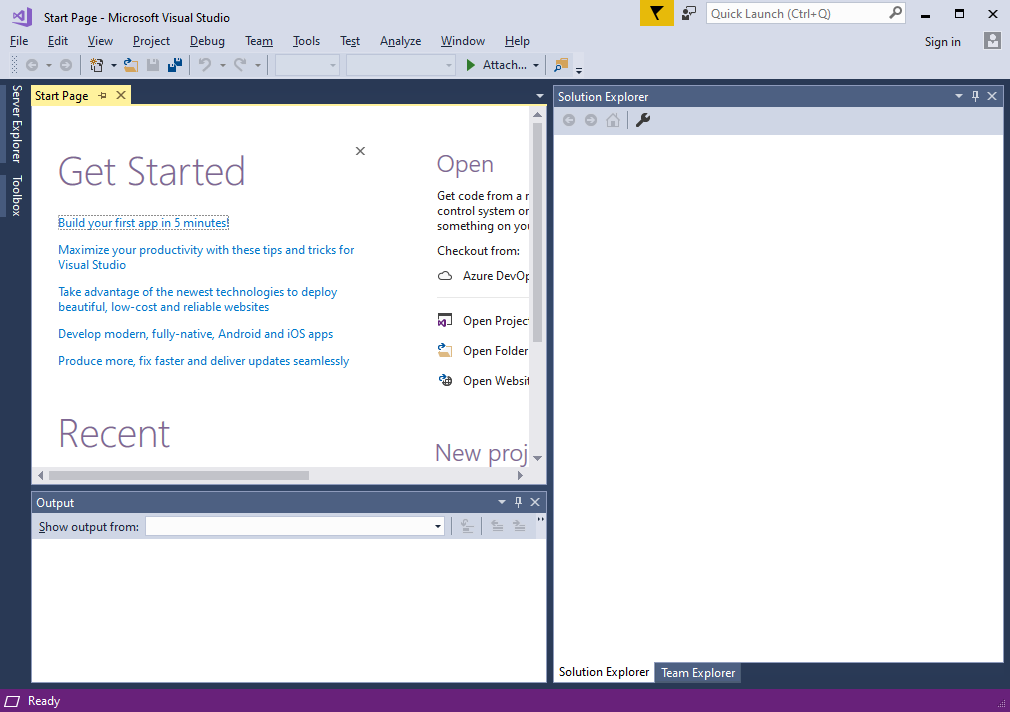The width and height of the screenshot is (1010, 712).
Task: Click the Sign in link
Action: coord(942,41)
